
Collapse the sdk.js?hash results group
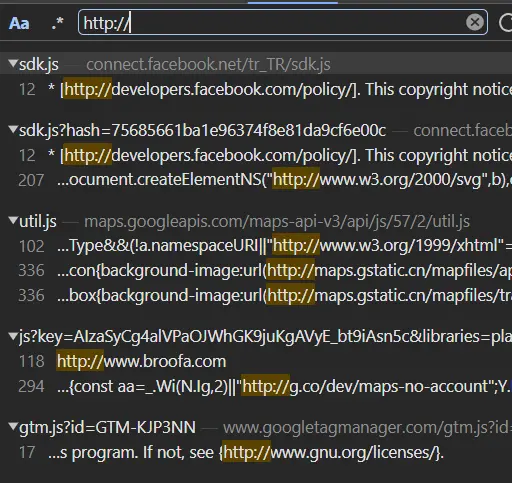tap(13, 129)
